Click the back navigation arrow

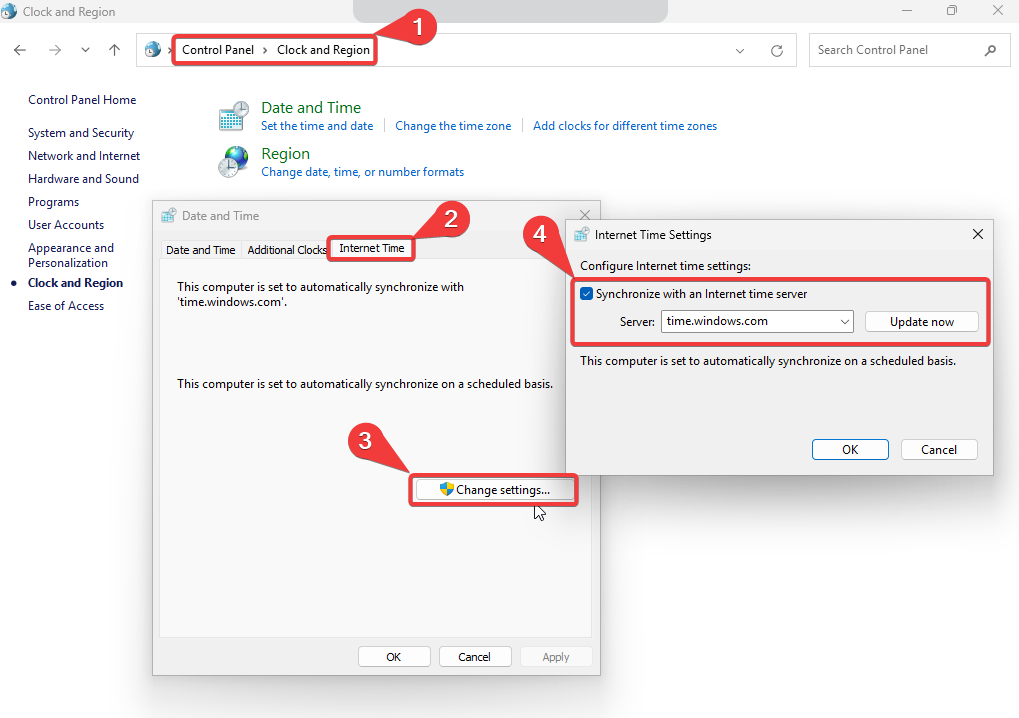pos(20,50)
